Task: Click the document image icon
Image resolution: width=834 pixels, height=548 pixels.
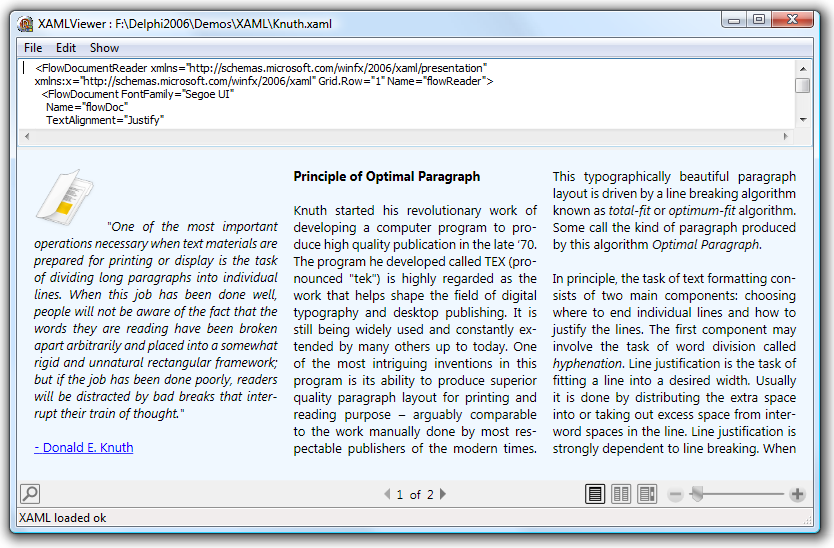Action: (64, 196)
